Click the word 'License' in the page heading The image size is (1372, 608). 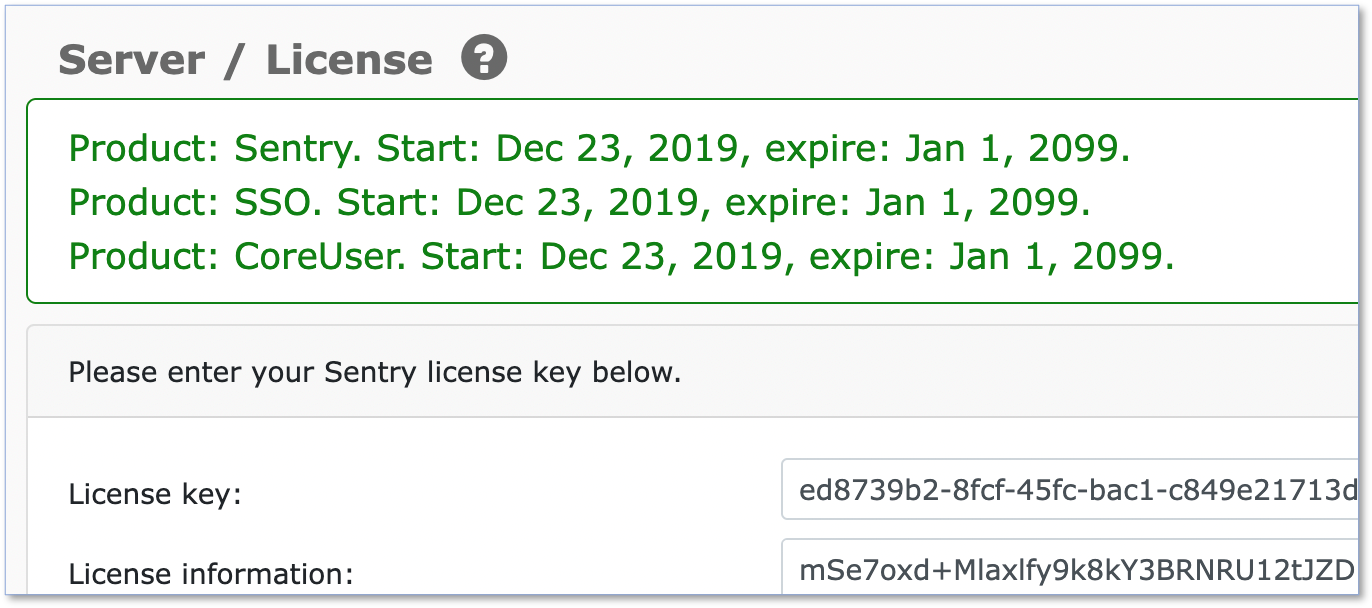coord(349,60)
